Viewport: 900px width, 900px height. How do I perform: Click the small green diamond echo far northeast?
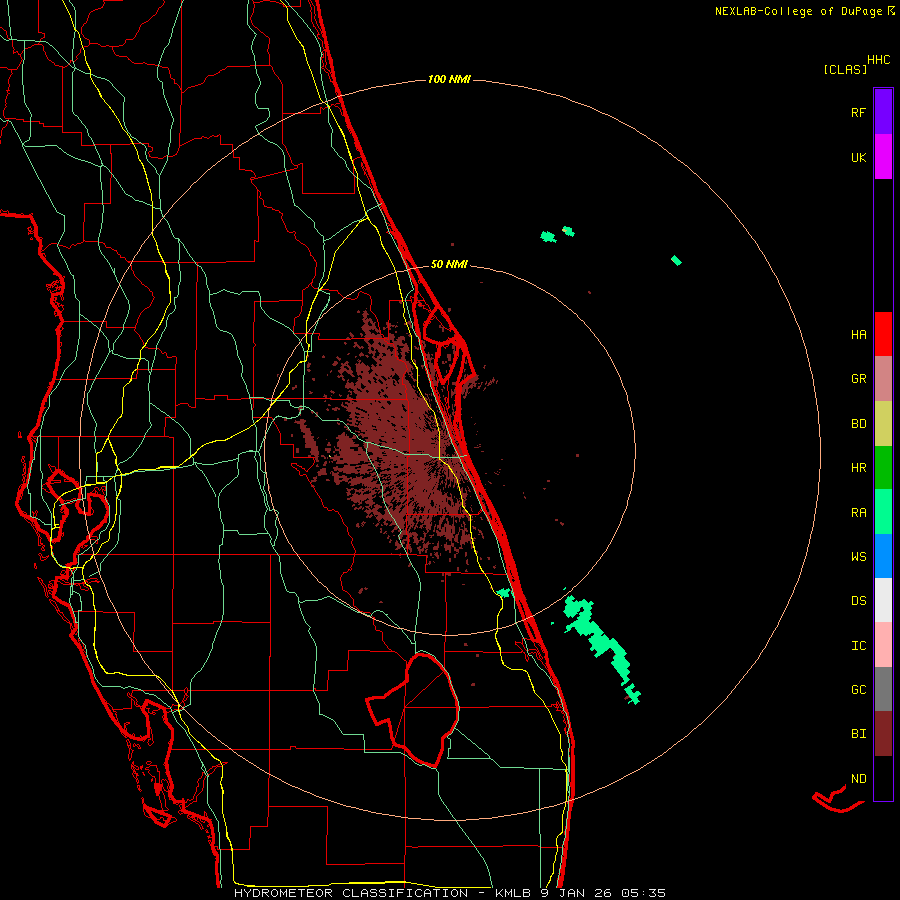pyautogui.click(x=676, y=260)
